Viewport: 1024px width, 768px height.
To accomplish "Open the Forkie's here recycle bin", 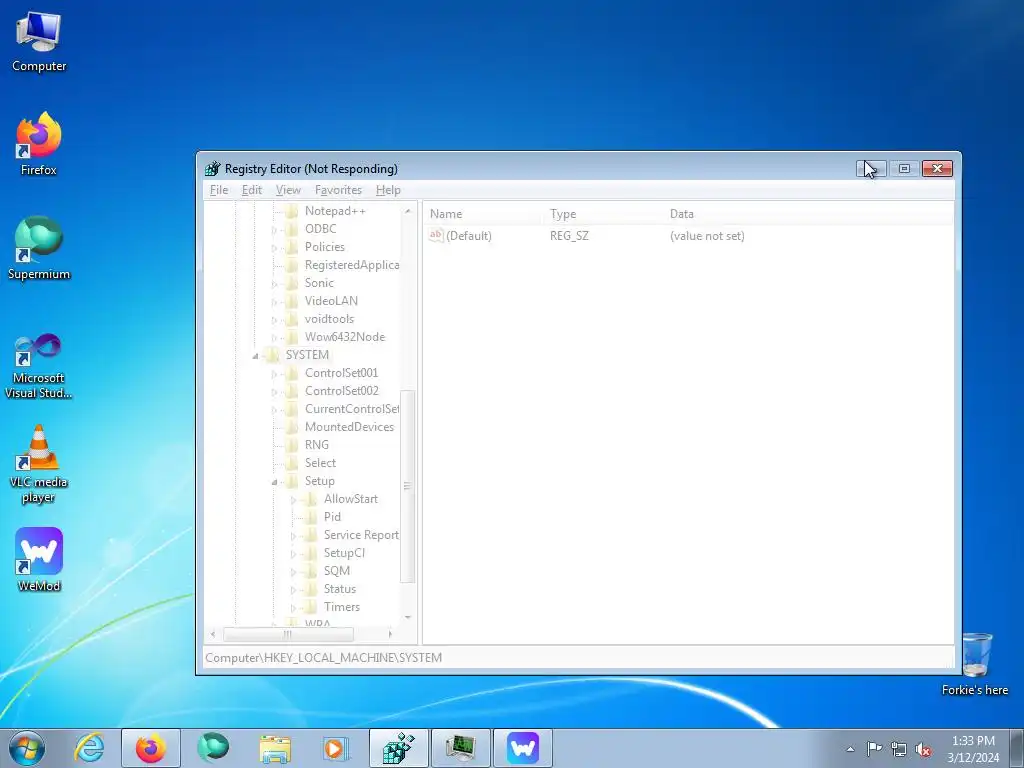I will pos(975,664).
